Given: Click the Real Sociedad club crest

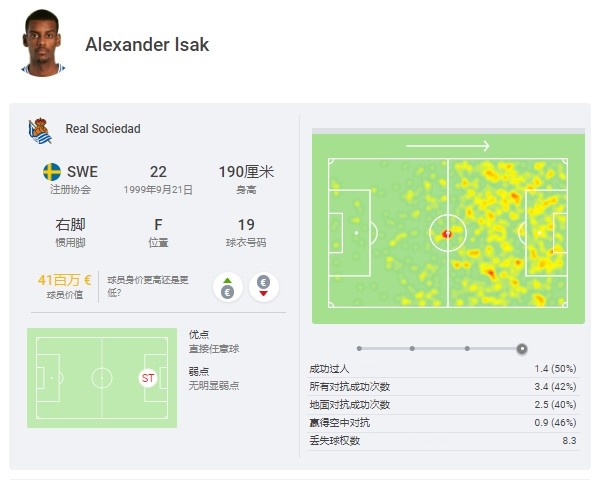Looking at the screenshot, I should tap(40, 131).
